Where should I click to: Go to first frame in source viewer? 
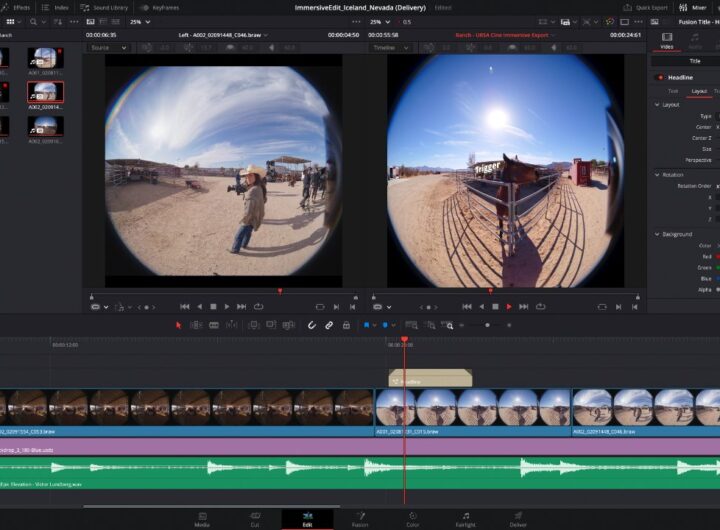point(185,306)
